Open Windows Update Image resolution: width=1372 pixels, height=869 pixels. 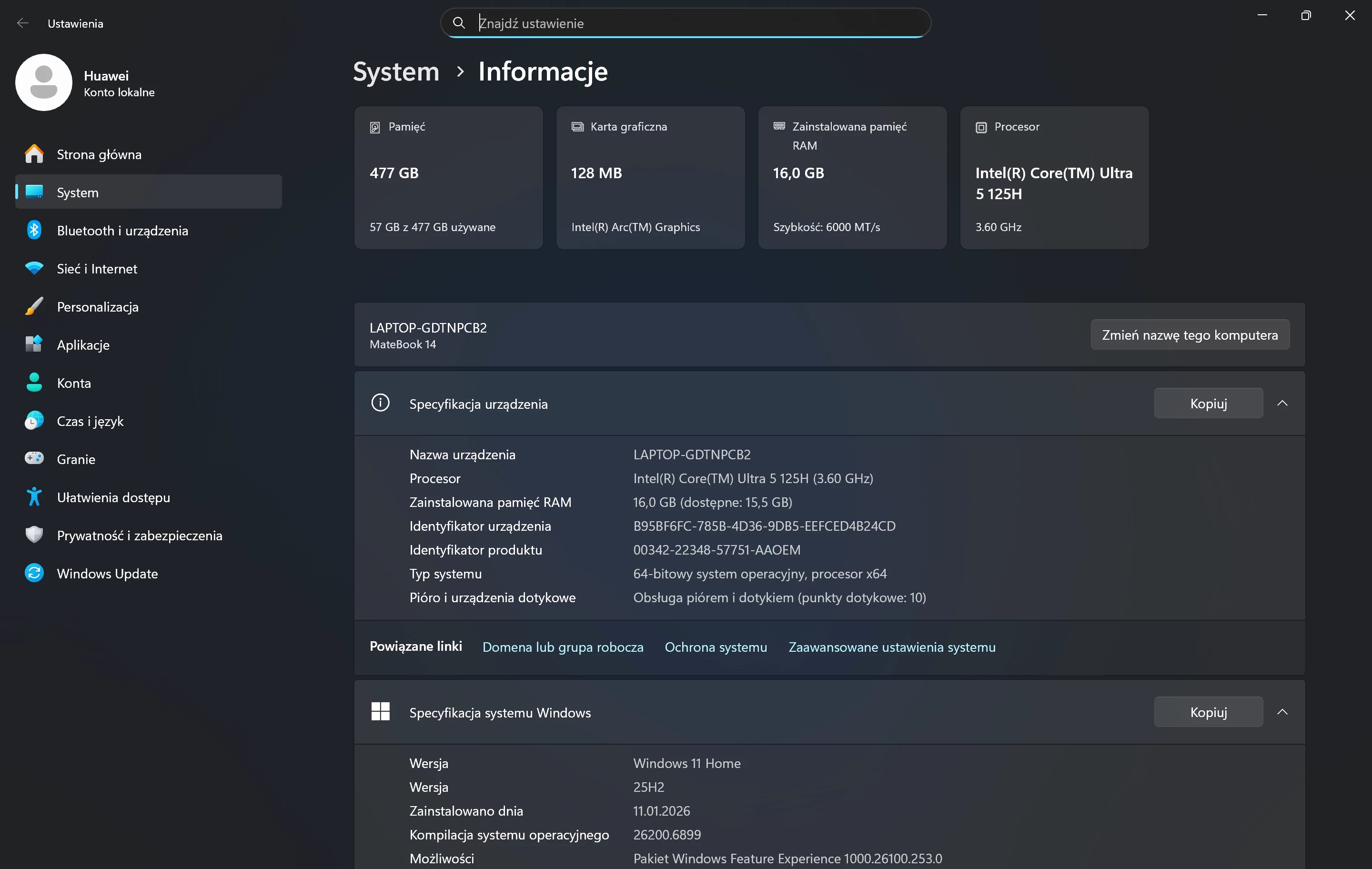tap(107, 574)
